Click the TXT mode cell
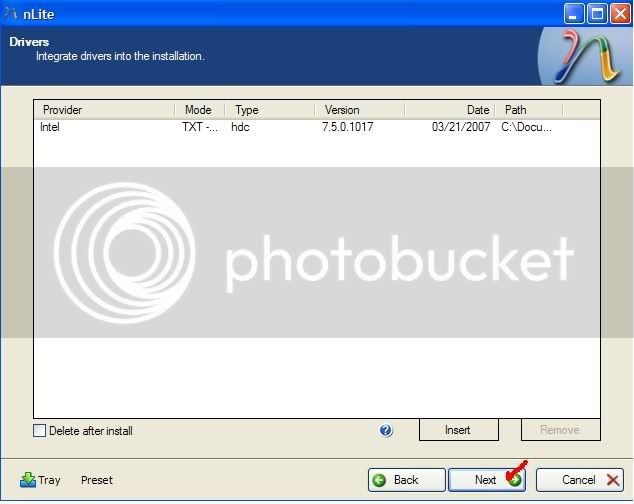 [200, 127]
